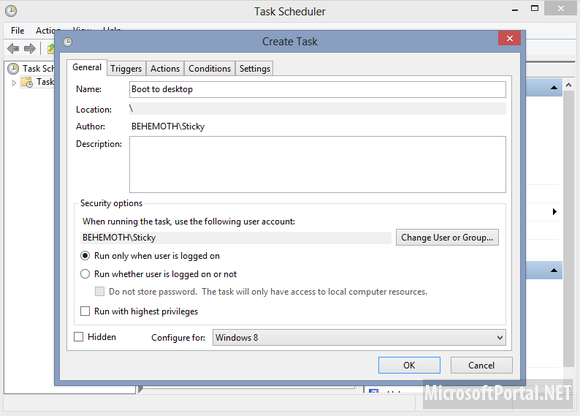This screenshot has height=416, width=580.
Task: Open the Conditions tab
Action: pyautogui.click(x=209, y=68)
